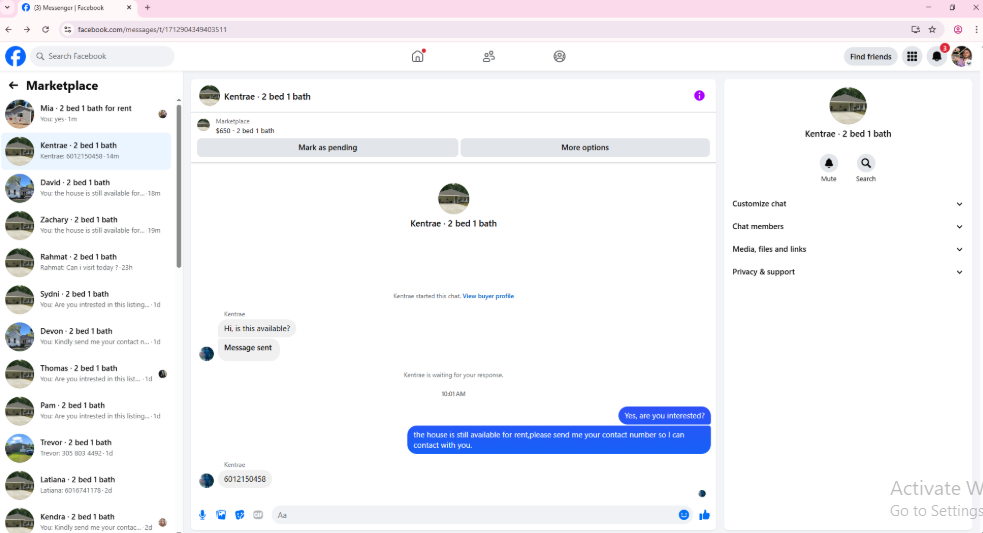Select the Messenger | Facebook browser tab
This screenshot has height=533, width=983.
click(x=75, y=8)
